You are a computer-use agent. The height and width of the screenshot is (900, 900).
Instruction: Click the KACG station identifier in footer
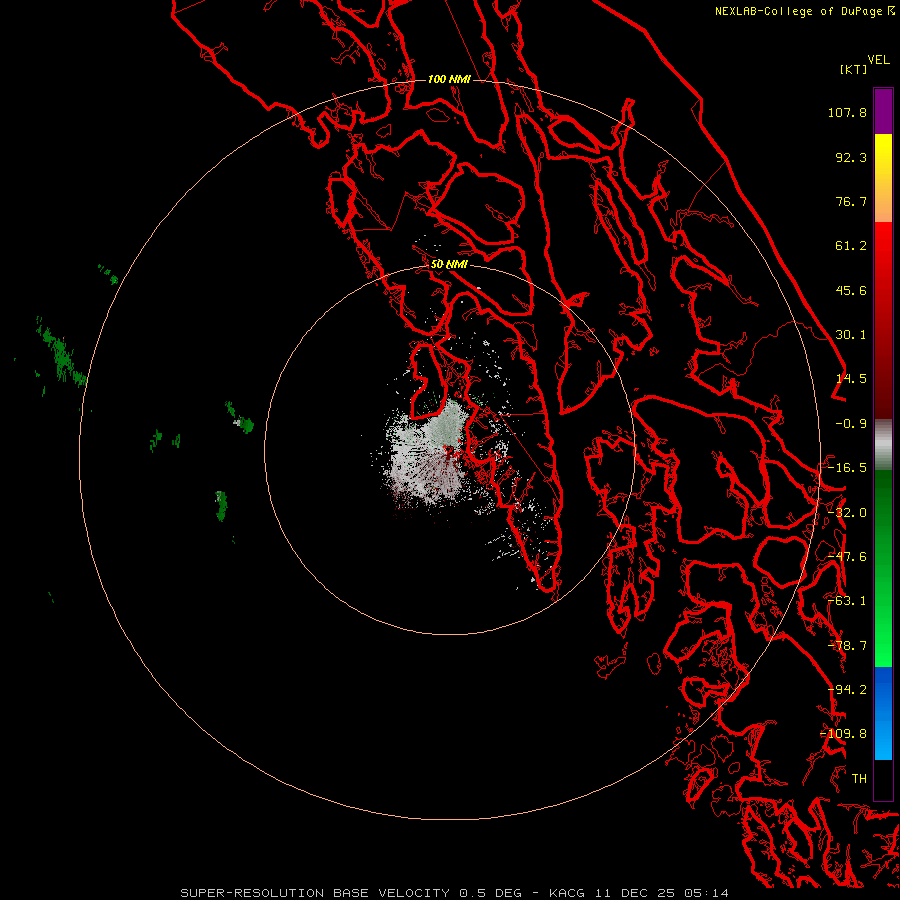[568, 893]
